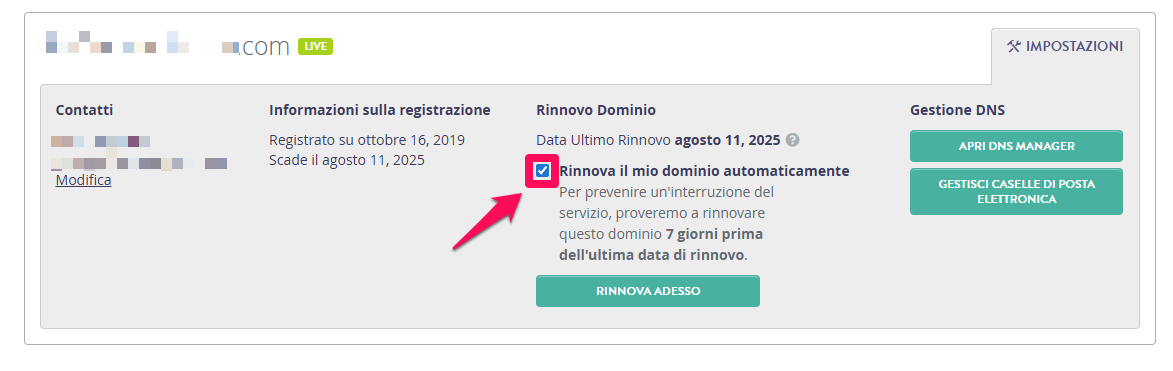Click the red arrow annotation pointing at the checkbox
This screenshot has height=371, width=1173.
[489, 220]
